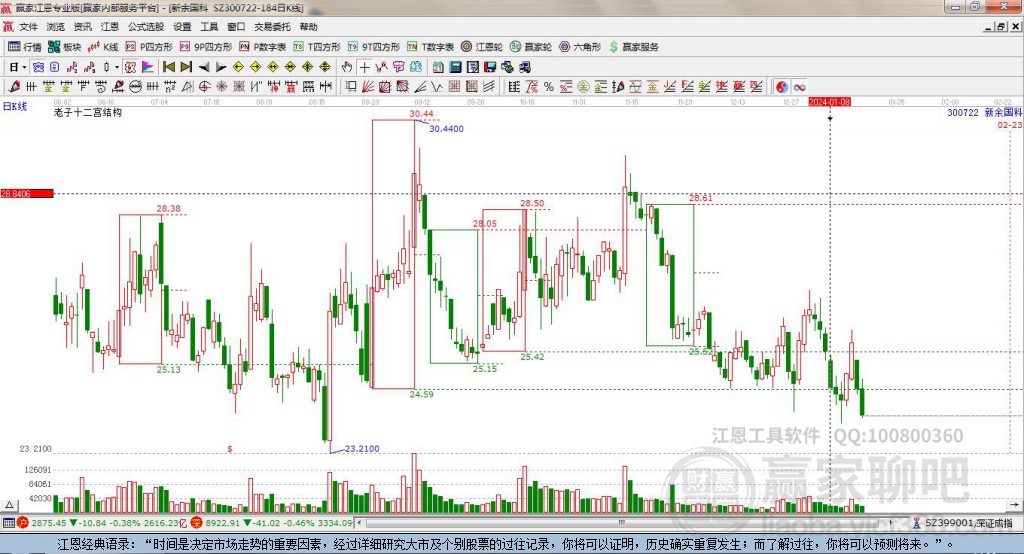
Task: Open the calendar 21 icon
Action: [x=438, y=67]
